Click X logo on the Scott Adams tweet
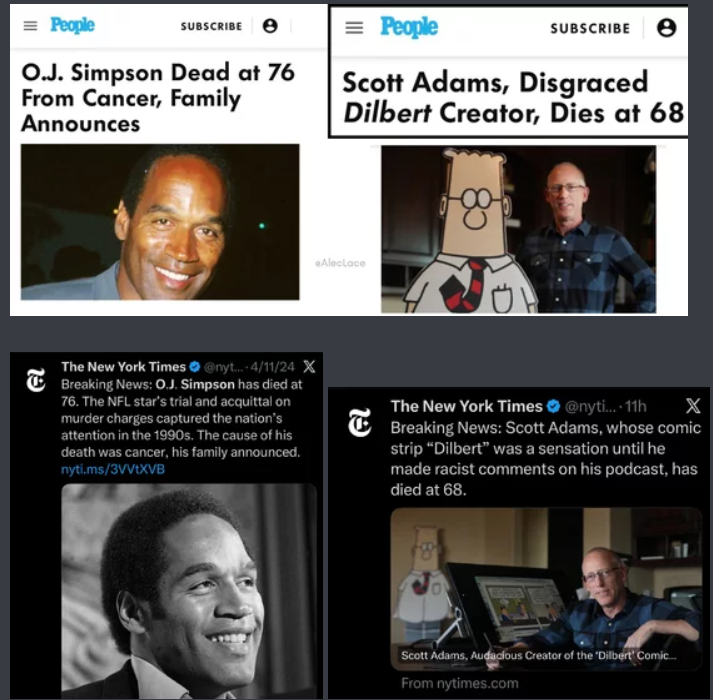The height and width of the screenshot is (700, 713). point(693,405)
